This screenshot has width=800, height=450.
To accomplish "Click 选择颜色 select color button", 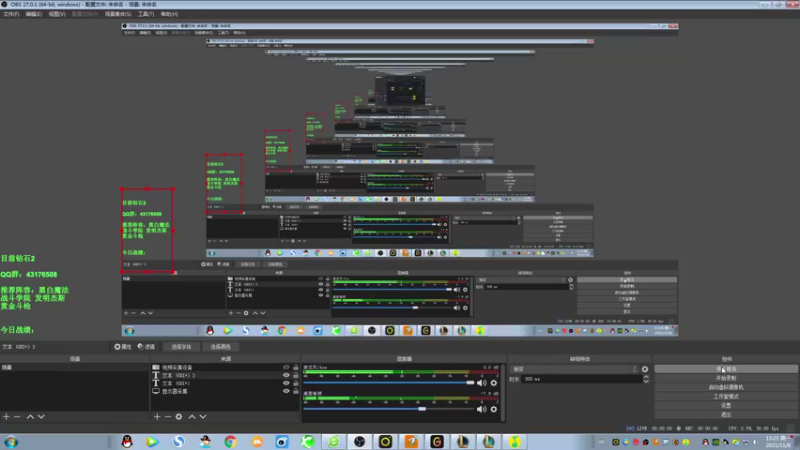I will click(x=220, y=347).
